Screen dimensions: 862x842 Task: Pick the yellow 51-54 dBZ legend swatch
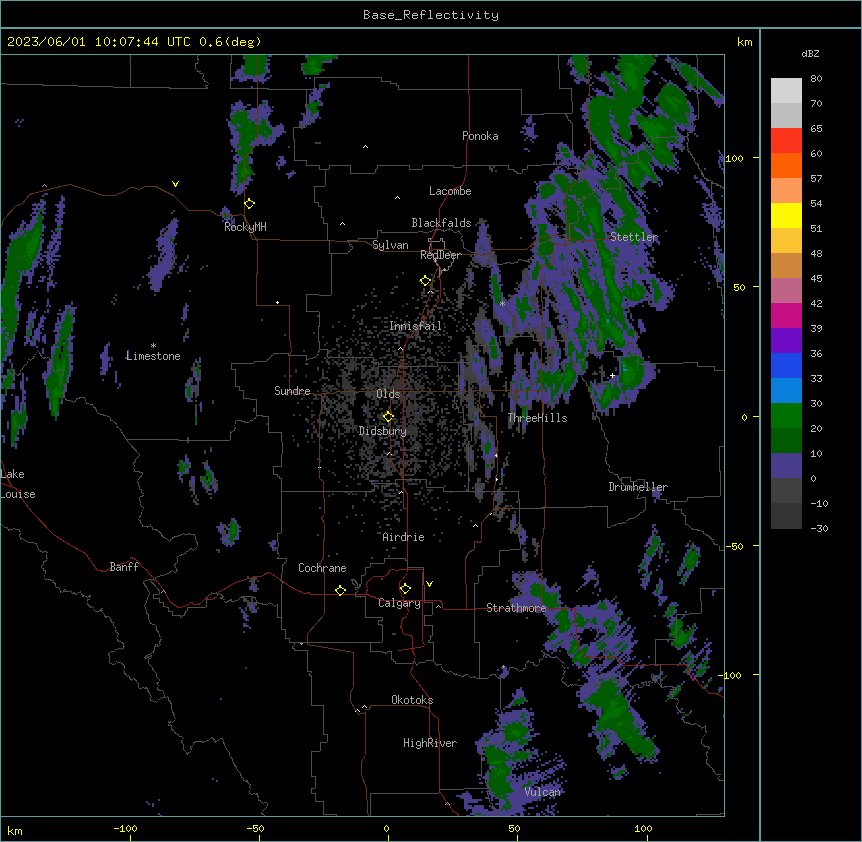tap(786, 215)
